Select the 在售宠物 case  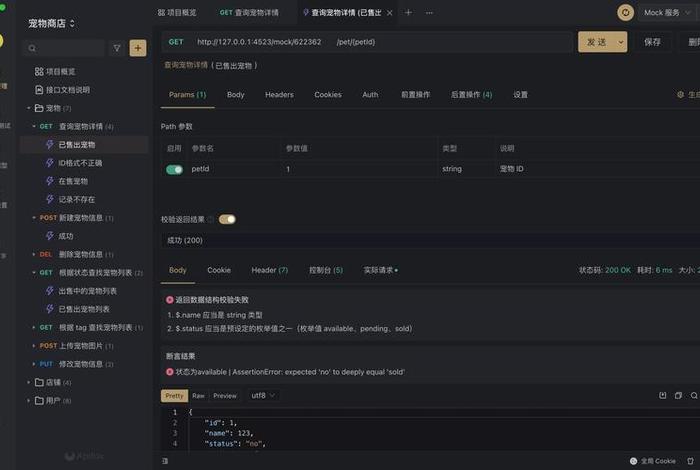click(73, 181)
